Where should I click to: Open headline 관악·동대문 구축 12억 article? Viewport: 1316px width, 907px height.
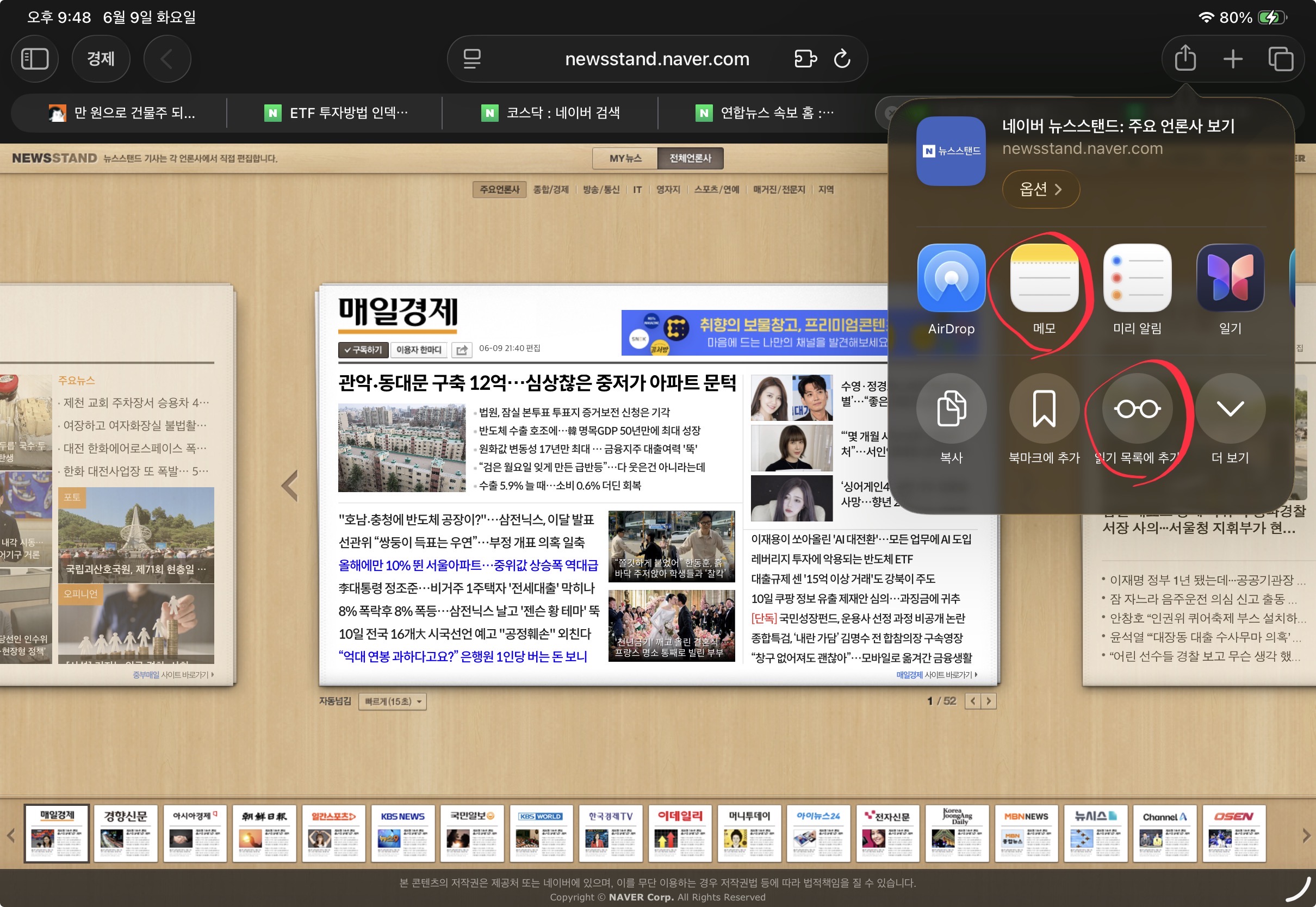pyautogui.click(x=537, y=383)
